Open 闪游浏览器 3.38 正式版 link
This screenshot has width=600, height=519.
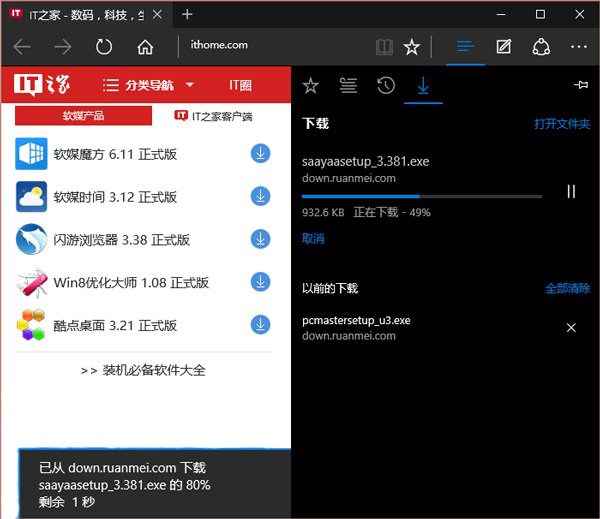122,240
